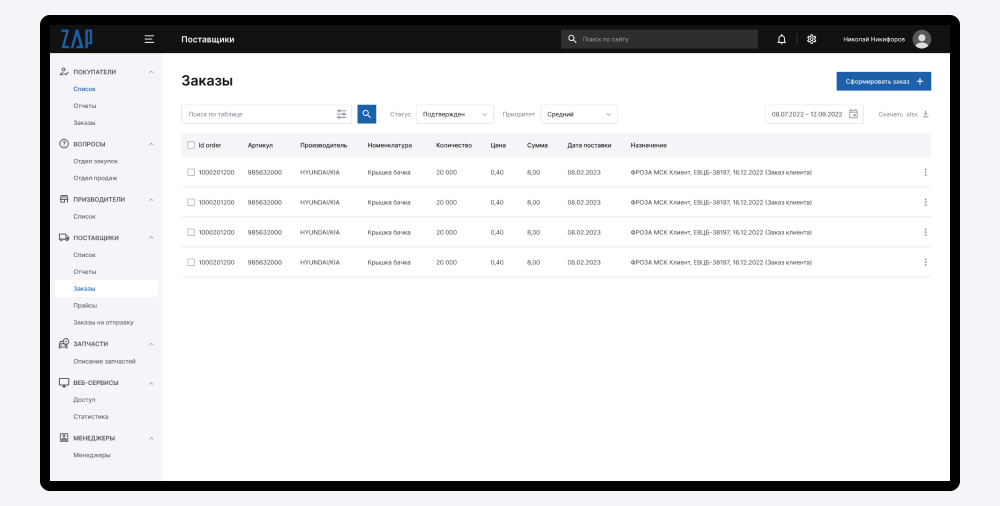Collapse the Запчасти section chevron

coord(151,345)
